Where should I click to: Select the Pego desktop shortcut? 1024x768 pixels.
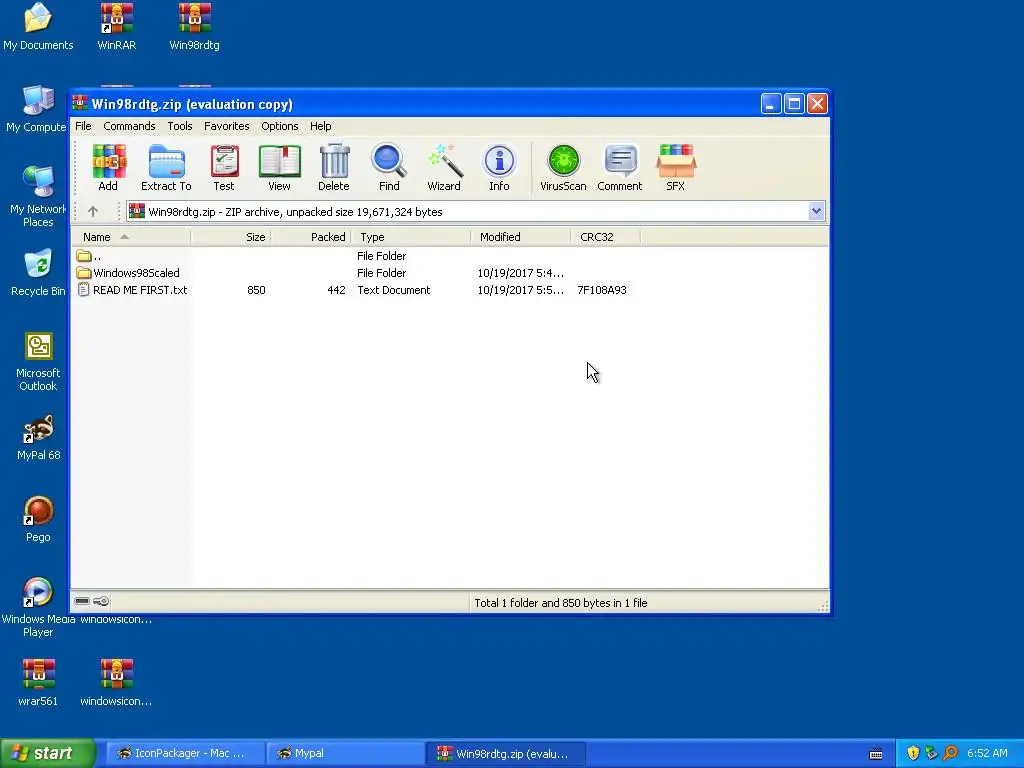(x=38, y=519)
